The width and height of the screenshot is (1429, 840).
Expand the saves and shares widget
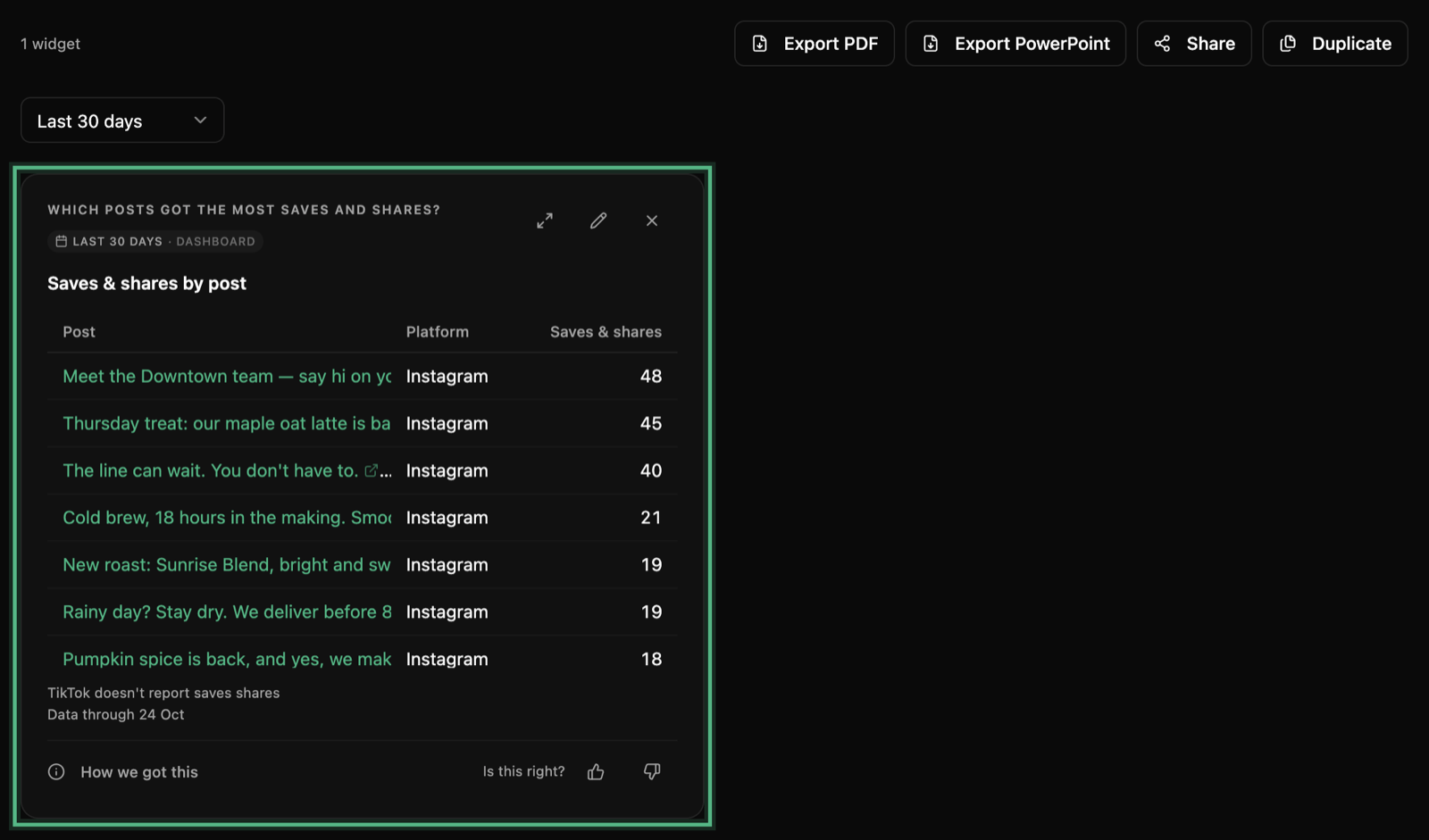point(545,220)
